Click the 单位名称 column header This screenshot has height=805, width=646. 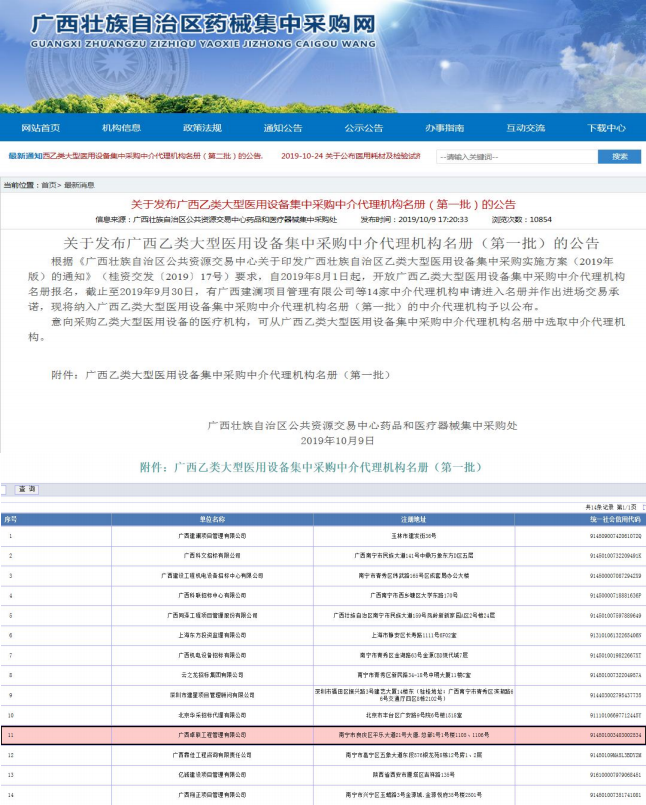click(x=212, y=520)
